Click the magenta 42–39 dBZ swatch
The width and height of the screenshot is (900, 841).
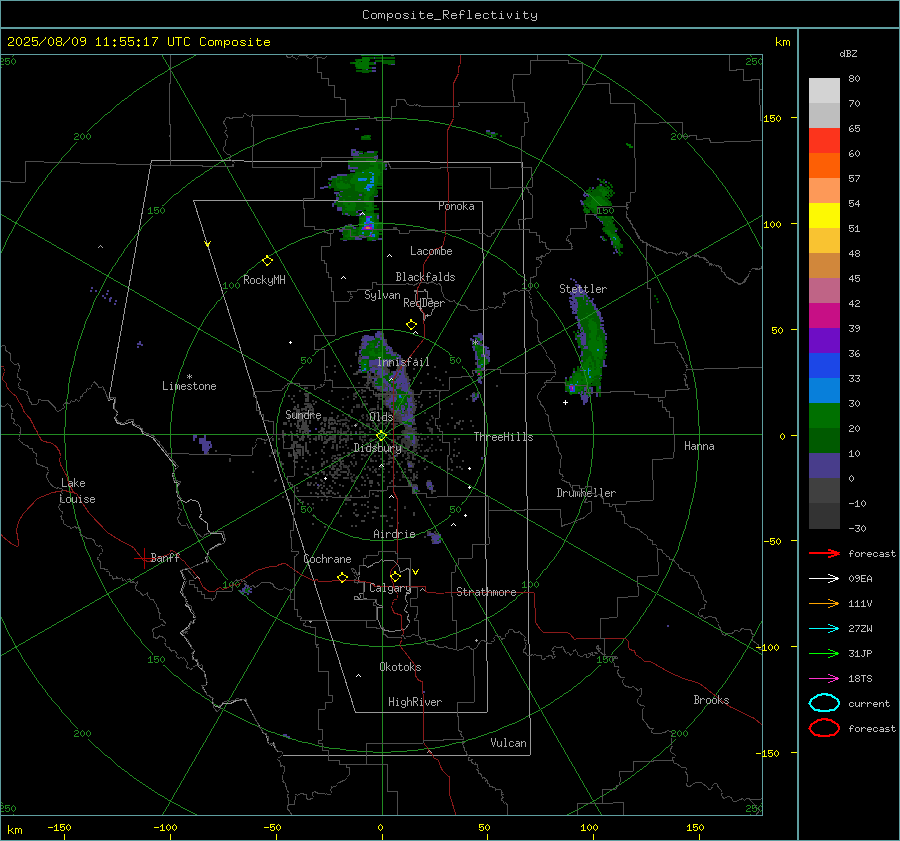pyautogui.click(x=824, y=316)
